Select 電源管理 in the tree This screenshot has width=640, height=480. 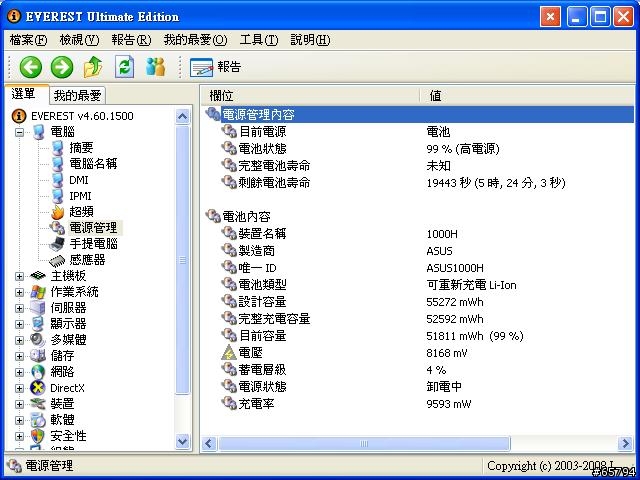pyautogui.click(x=93, y=228)
